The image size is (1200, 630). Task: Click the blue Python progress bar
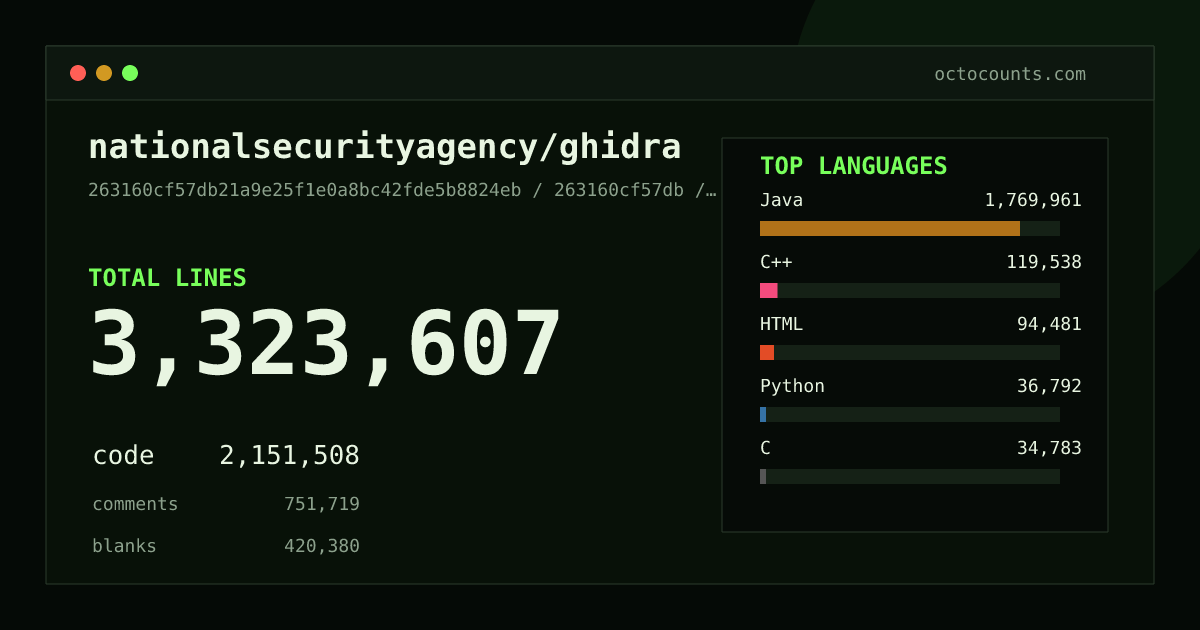763,414
